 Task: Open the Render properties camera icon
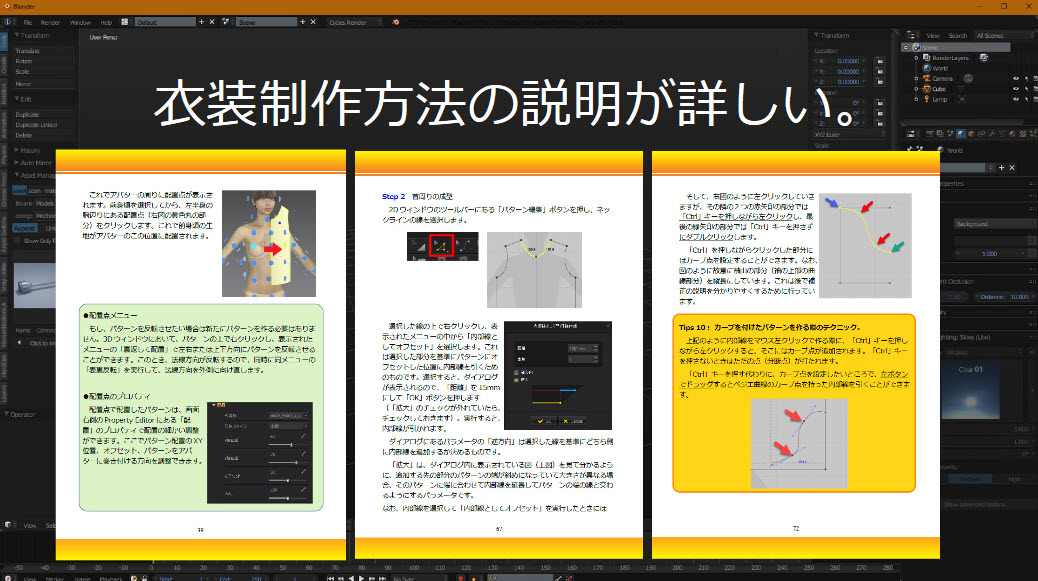point(930,134)
